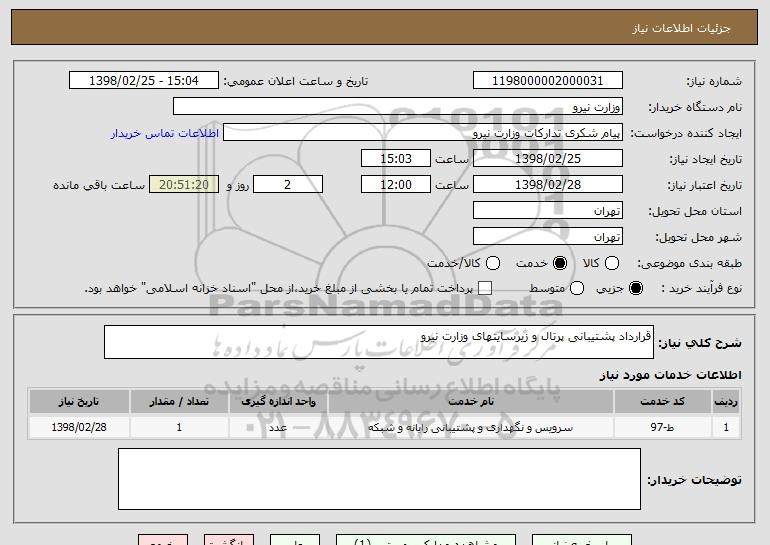770x545 pixels.
Task: Select the کالا/خدمت radio option
Action: pos(493,263)
